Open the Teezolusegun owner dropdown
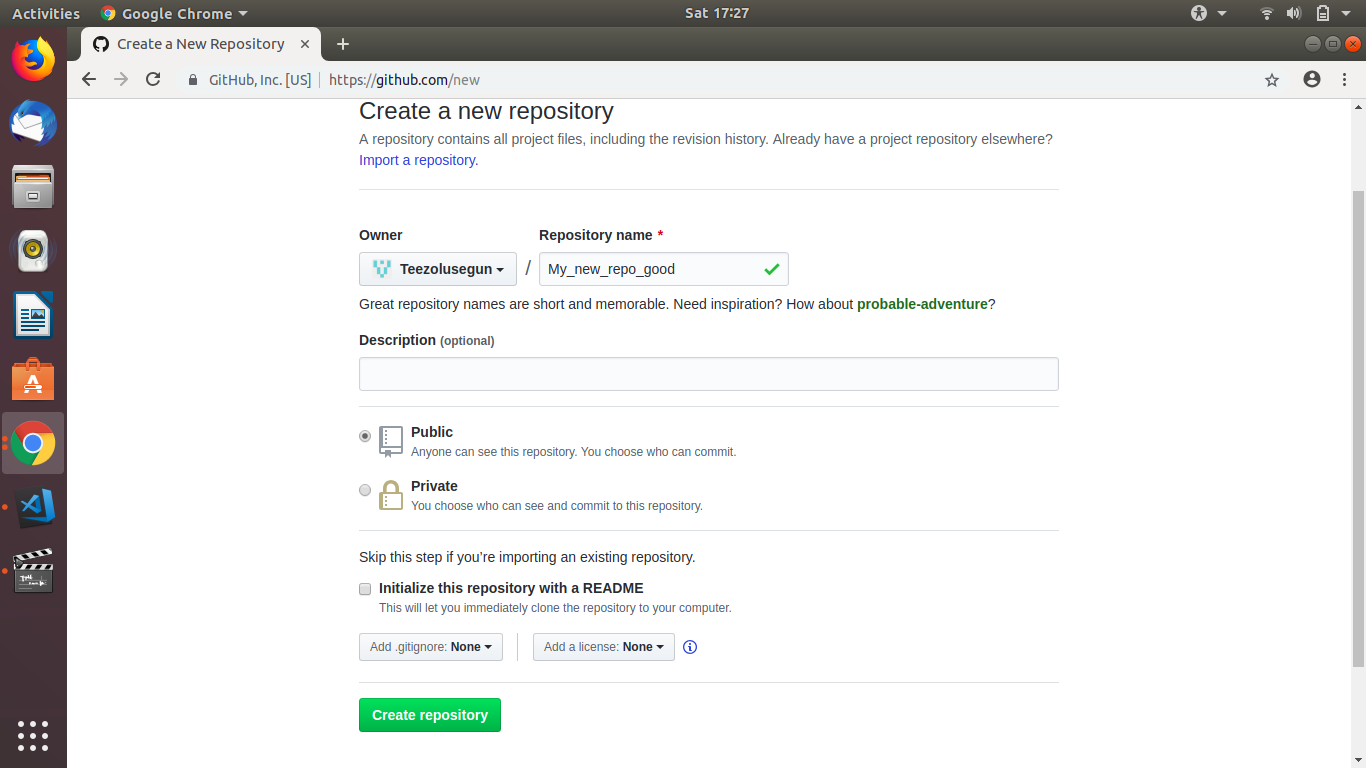 point(437,269)
